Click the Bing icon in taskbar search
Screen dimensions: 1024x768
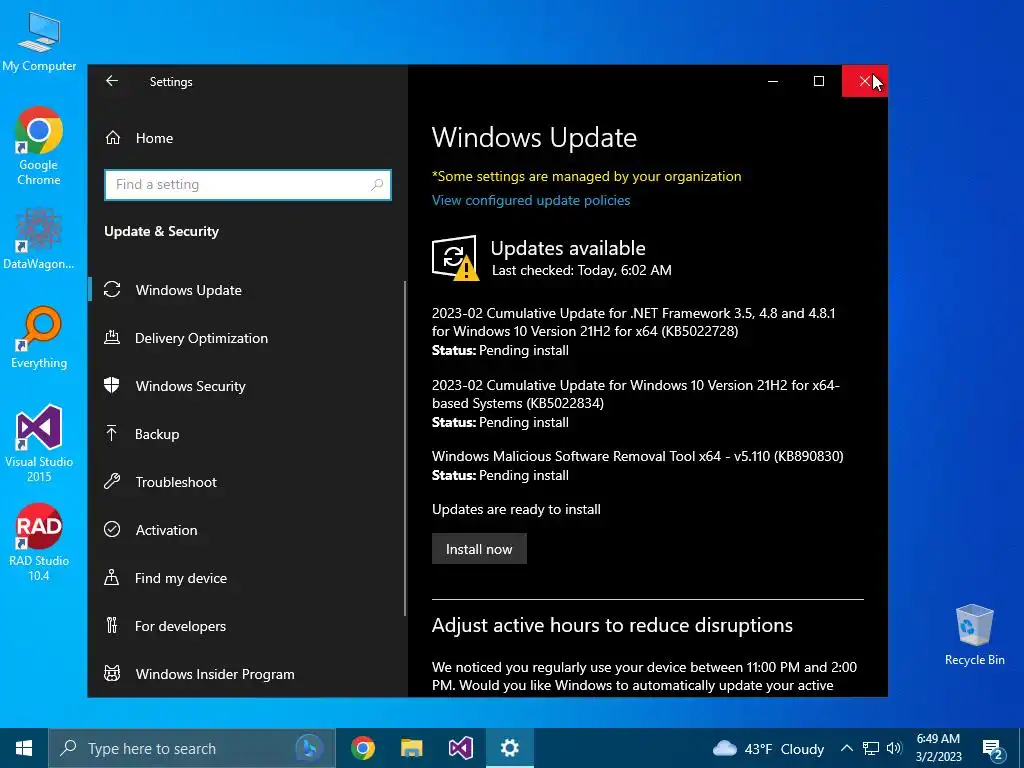[308, 748]
